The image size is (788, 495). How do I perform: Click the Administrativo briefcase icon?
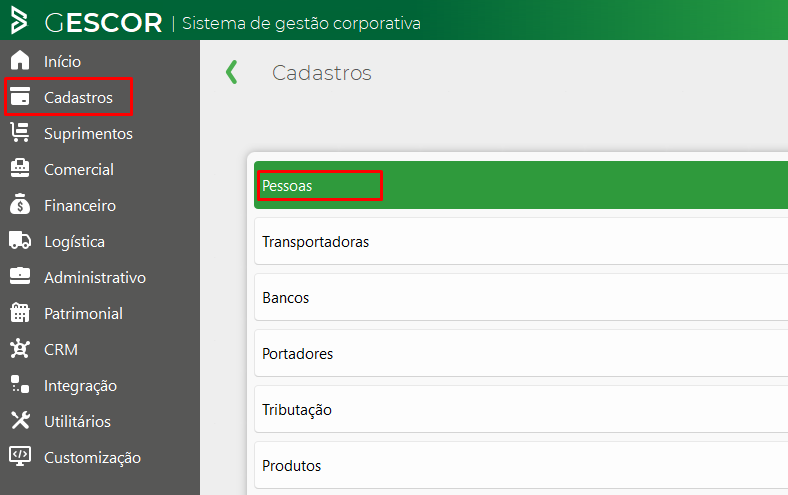(x=20, y=276)
